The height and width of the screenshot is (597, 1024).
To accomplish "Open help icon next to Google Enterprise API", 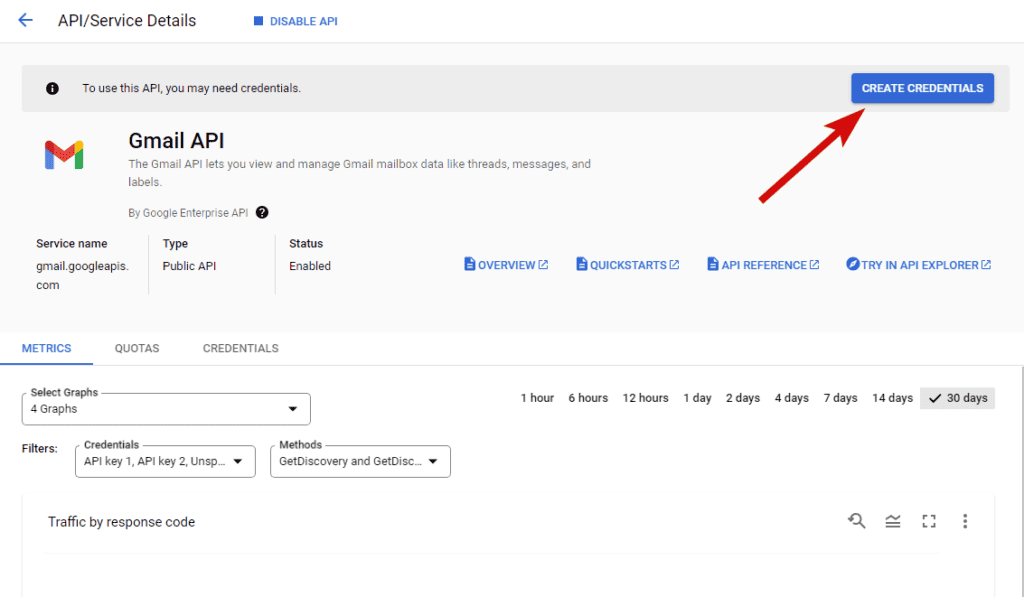I will (262, 212).
